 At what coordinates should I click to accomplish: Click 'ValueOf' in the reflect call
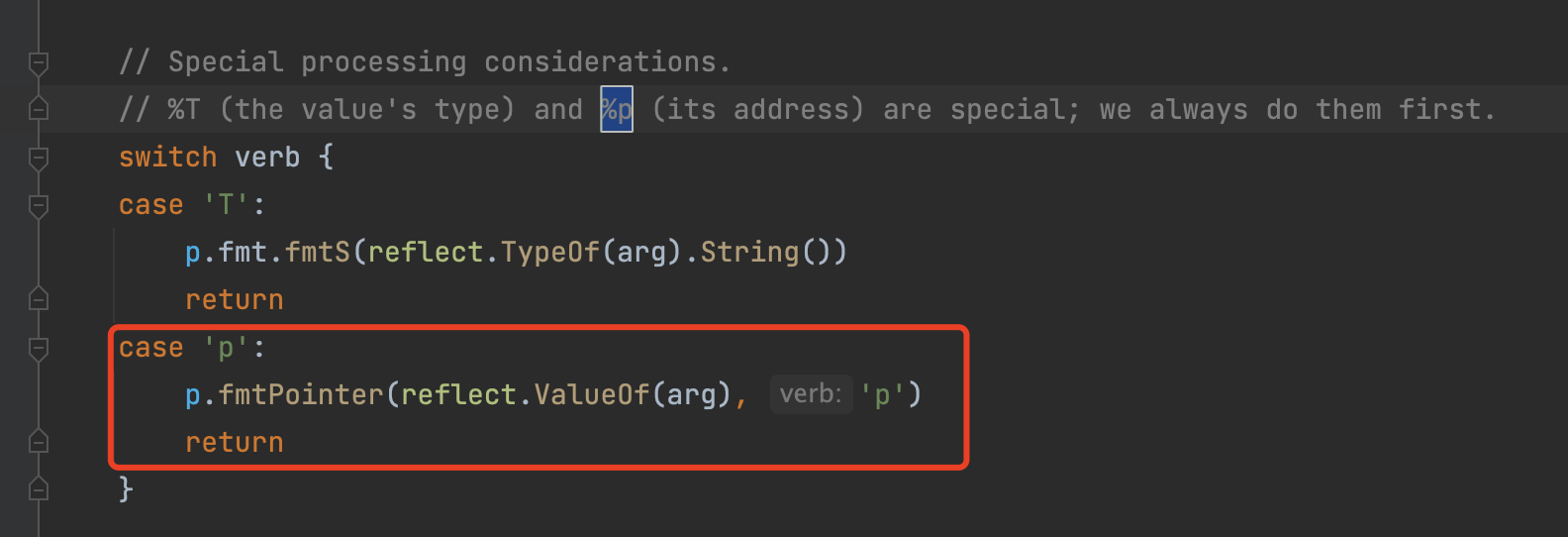pos(592,395)
